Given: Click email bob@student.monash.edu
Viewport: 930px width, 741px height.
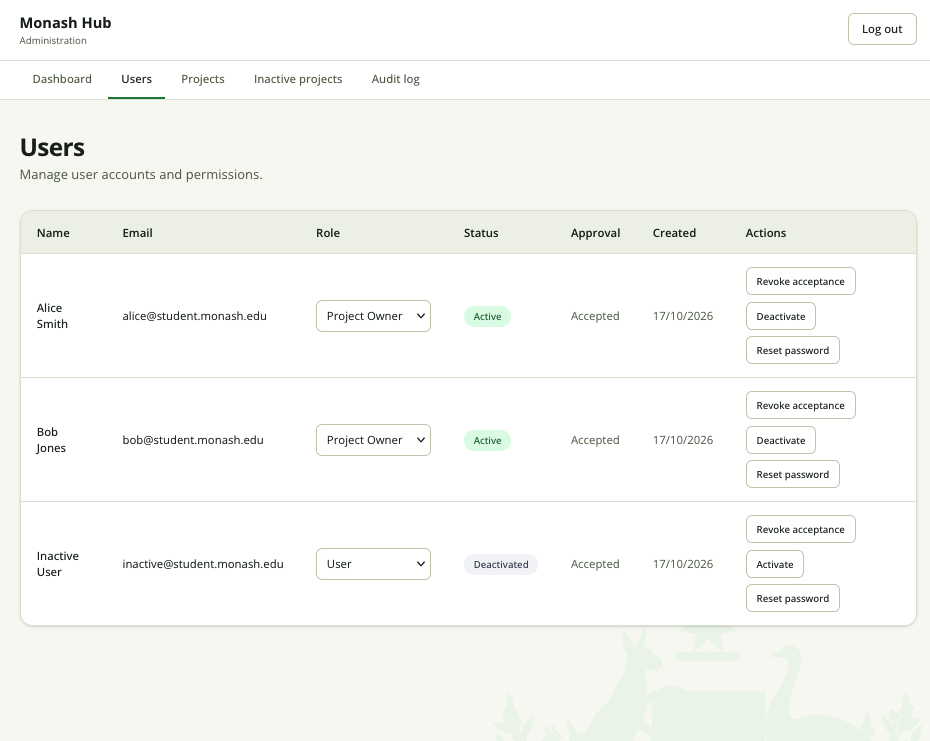Looking at the screenshot, I should click(x=193, y=440).
